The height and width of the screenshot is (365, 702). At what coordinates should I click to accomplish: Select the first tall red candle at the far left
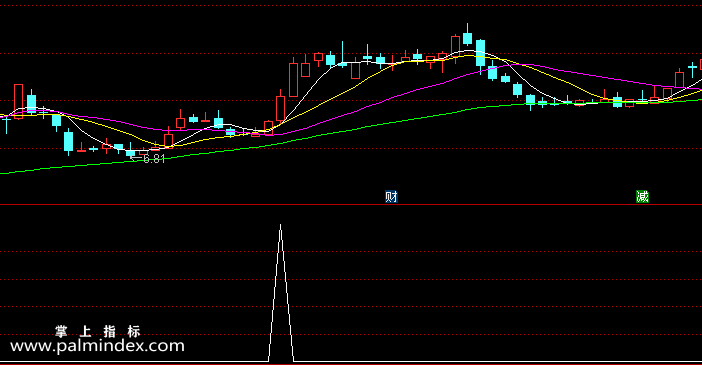coord(18,101)
